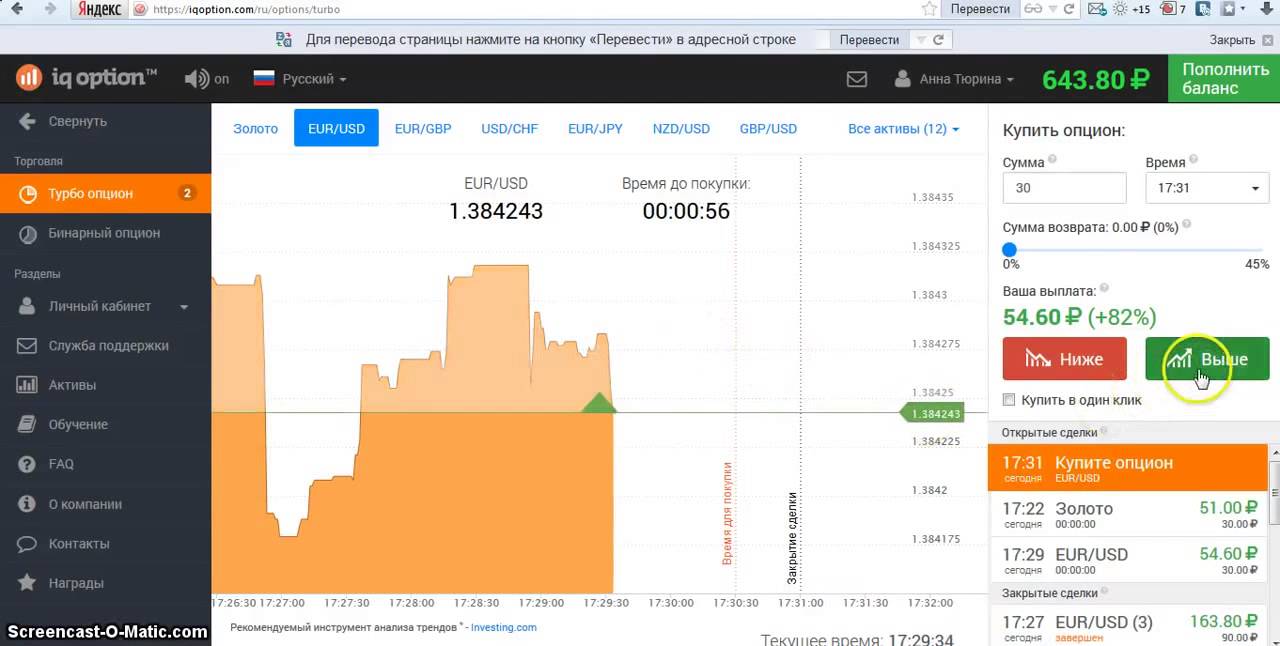Open the mail envelope browser extension
This screenshot has width=1280, height=646.
point(1097,9)
